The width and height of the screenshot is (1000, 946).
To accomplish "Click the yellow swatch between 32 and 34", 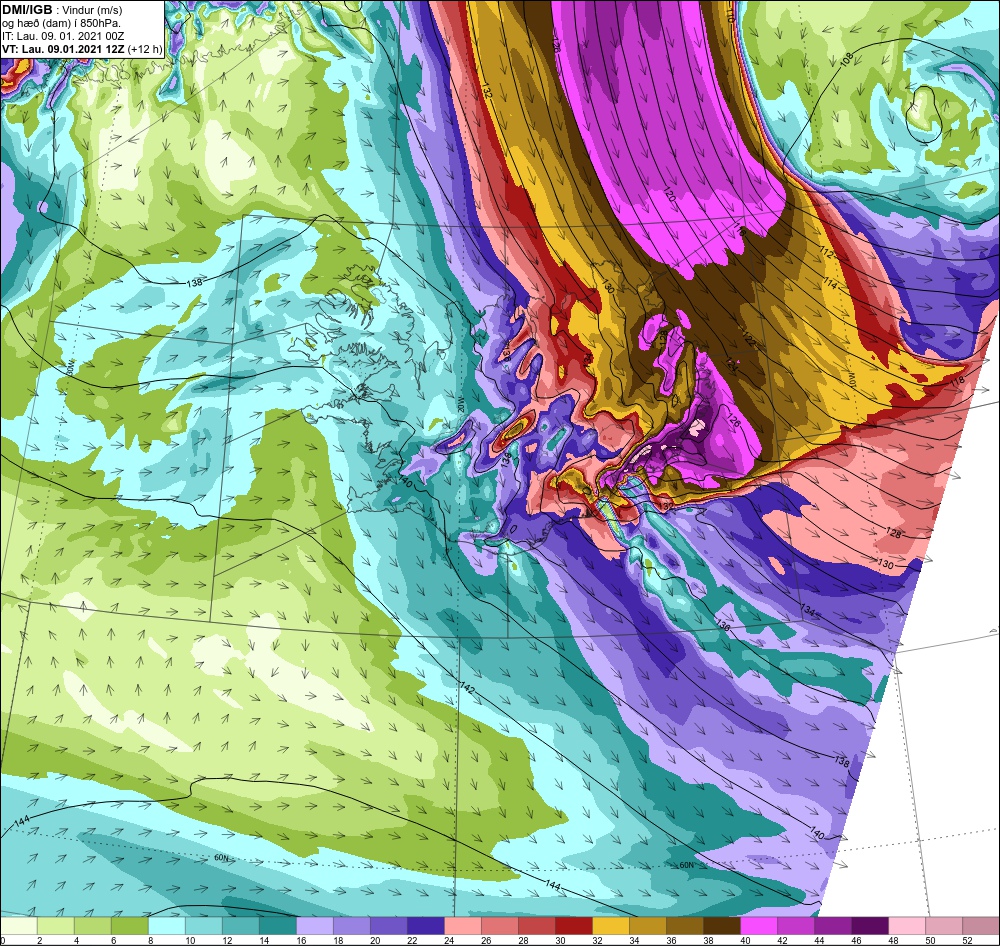I will click(611, 925).
